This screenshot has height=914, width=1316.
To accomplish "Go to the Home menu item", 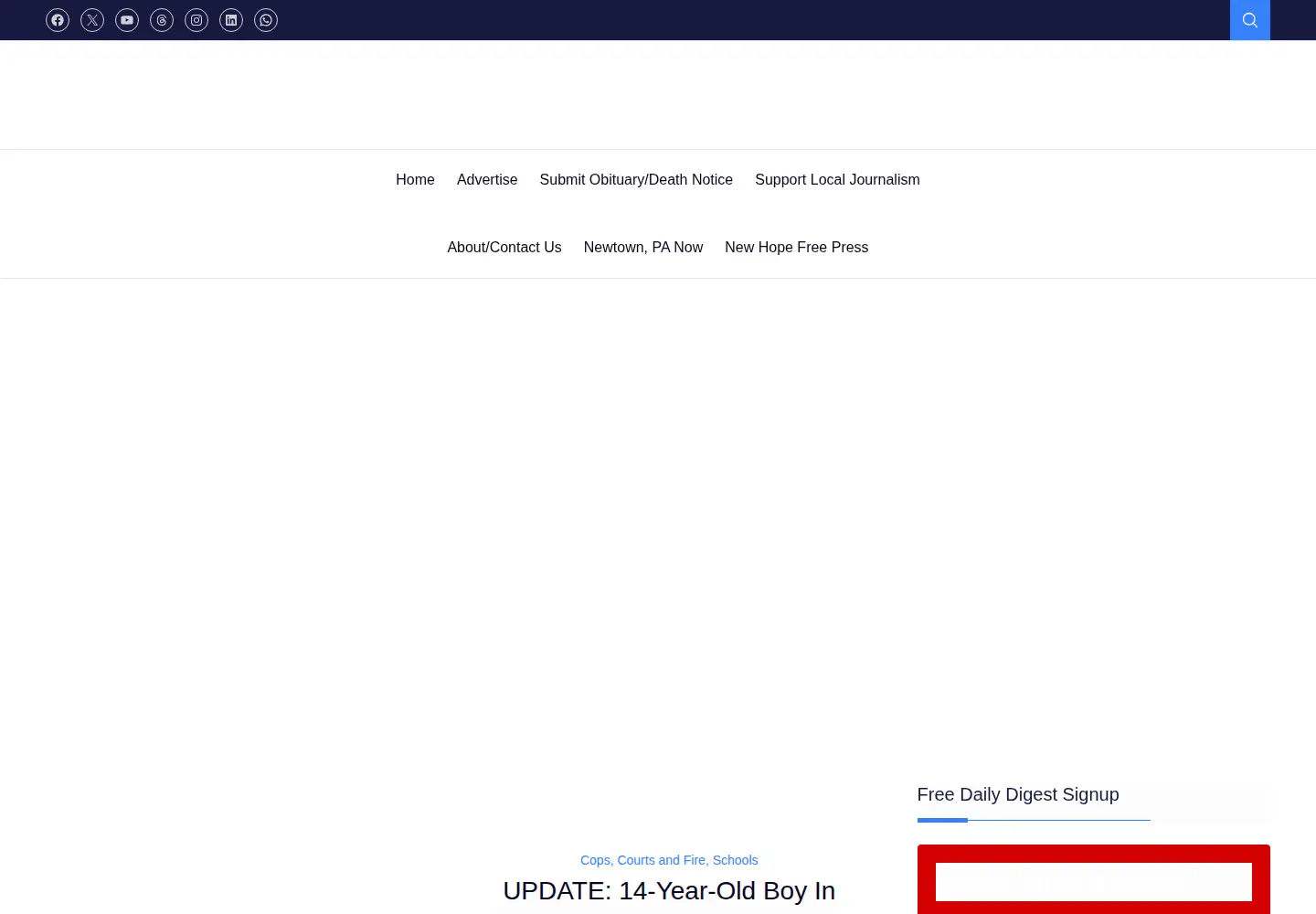I will 415,180.
